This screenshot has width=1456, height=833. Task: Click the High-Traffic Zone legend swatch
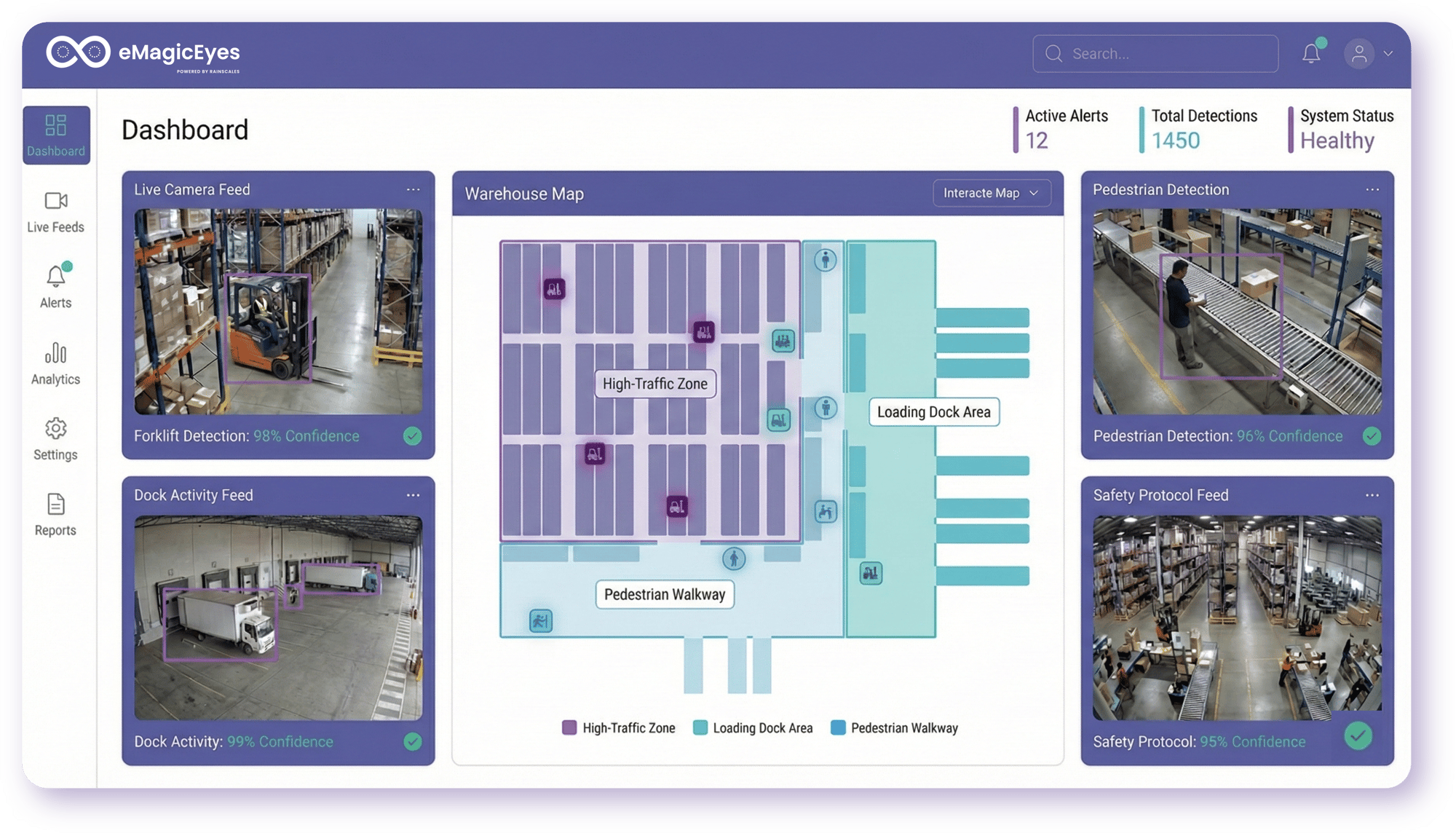point(568,727)
